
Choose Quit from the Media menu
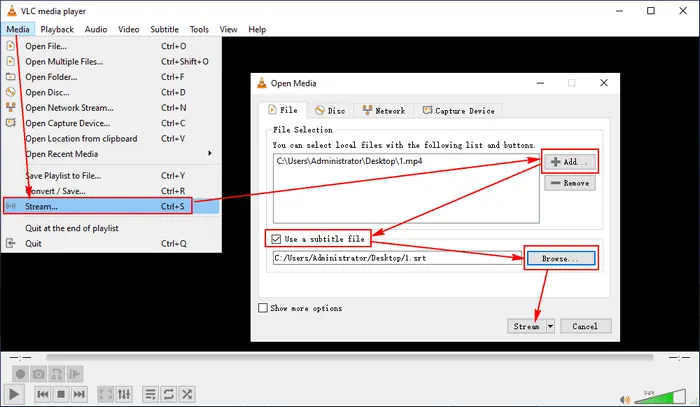tap(112, 244)
